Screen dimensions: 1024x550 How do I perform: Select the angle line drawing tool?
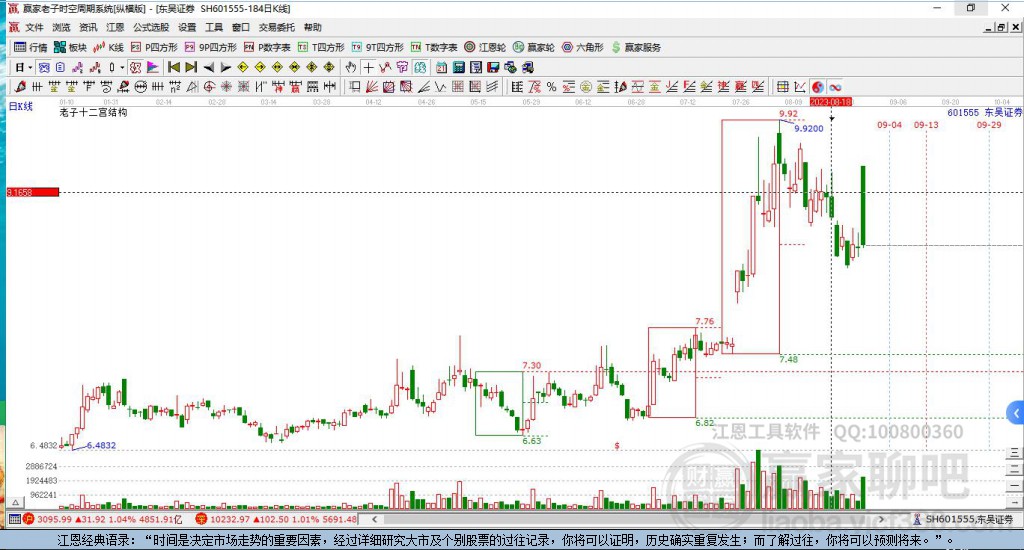423,87
